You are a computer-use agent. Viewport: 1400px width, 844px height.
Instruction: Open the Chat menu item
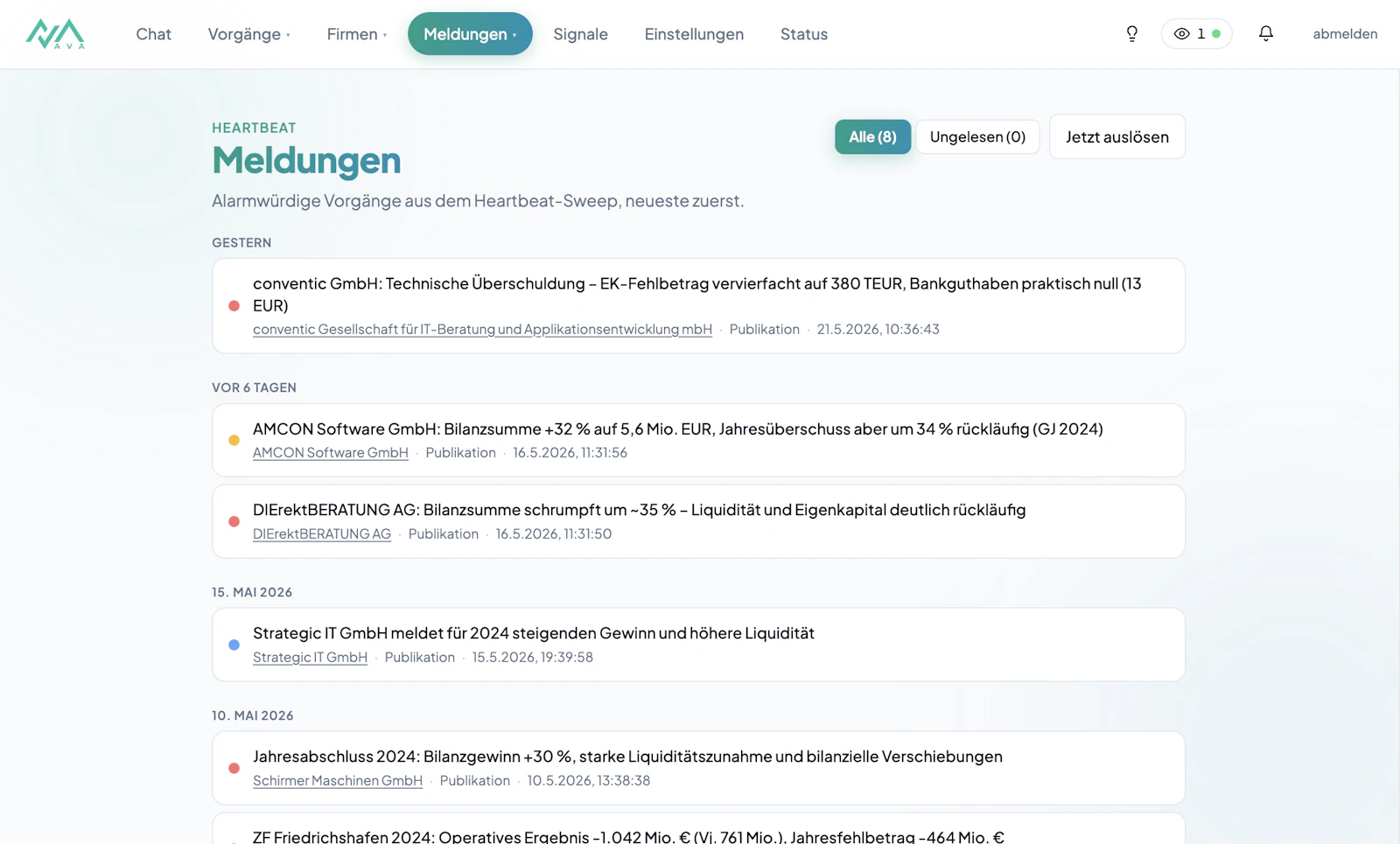point(154,34)
